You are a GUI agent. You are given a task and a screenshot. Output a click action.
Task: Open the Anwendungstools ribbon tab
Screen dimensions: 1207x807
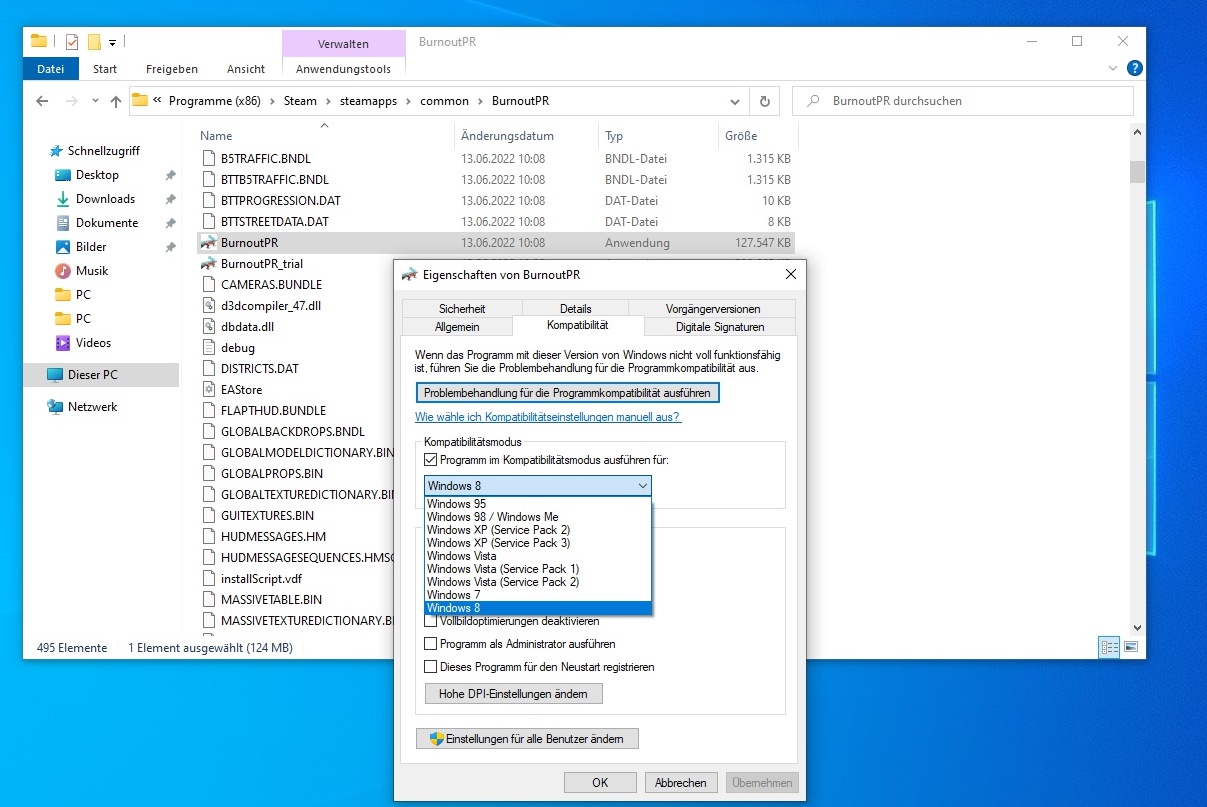[343, 69]
